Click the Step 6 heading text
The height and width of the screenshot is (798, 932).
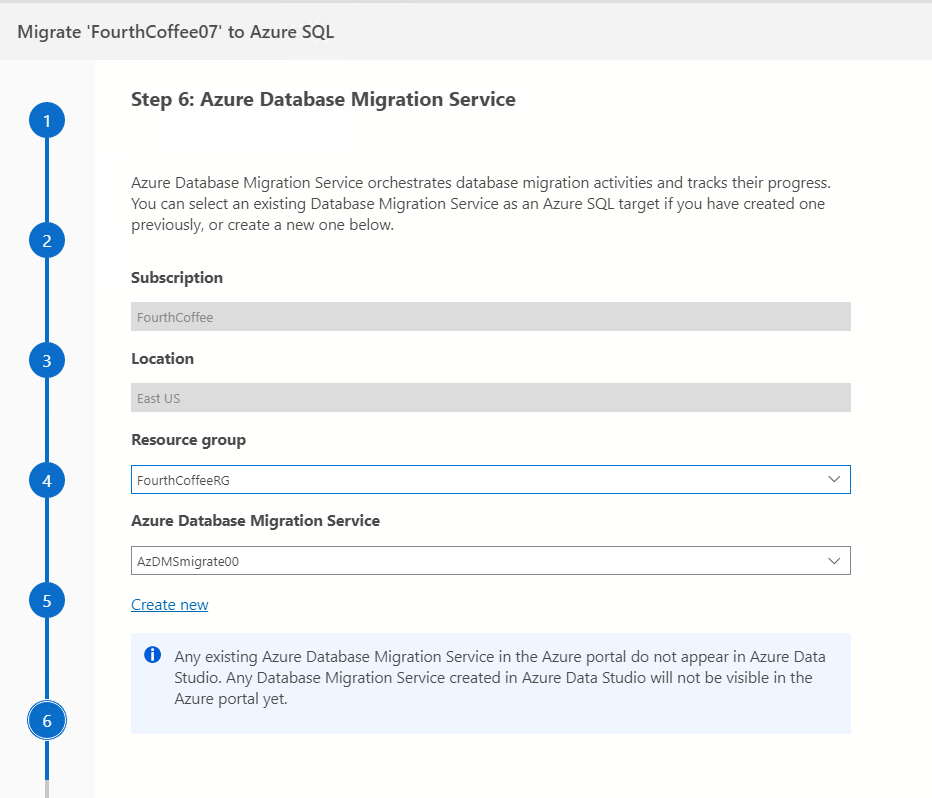(x=323, y=99)
